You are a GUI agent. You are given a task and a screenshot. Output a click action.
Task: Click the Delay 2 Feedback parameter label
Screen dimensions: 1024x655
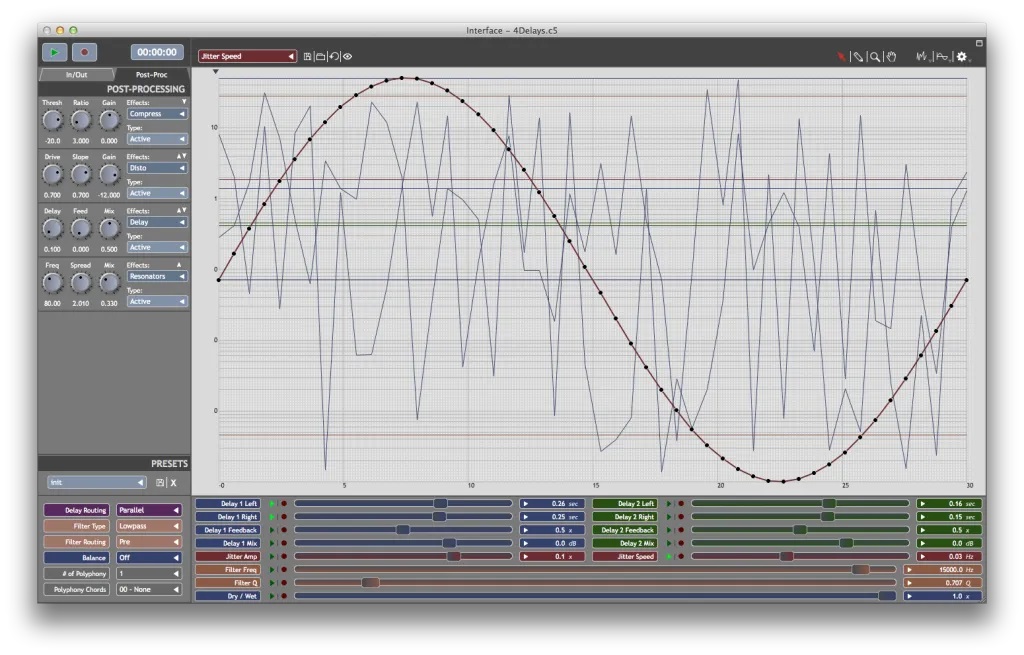click(x=625, y=530)
